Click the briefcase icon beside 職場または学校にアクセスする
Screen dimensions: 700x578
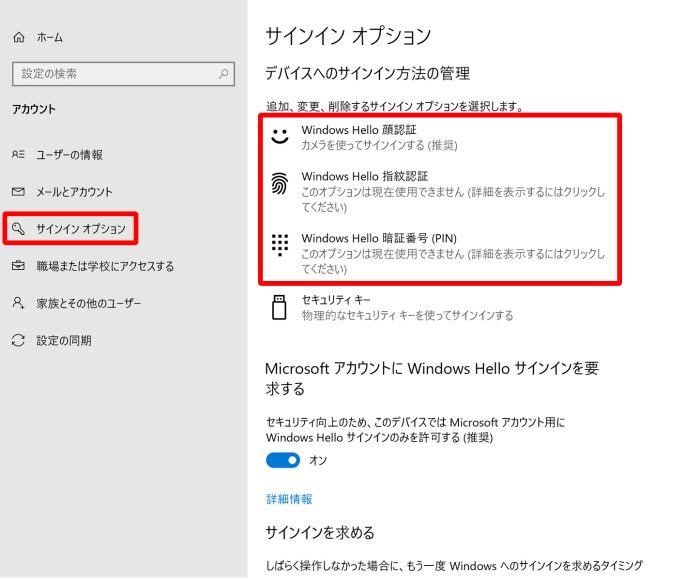(x=18, y=266)
